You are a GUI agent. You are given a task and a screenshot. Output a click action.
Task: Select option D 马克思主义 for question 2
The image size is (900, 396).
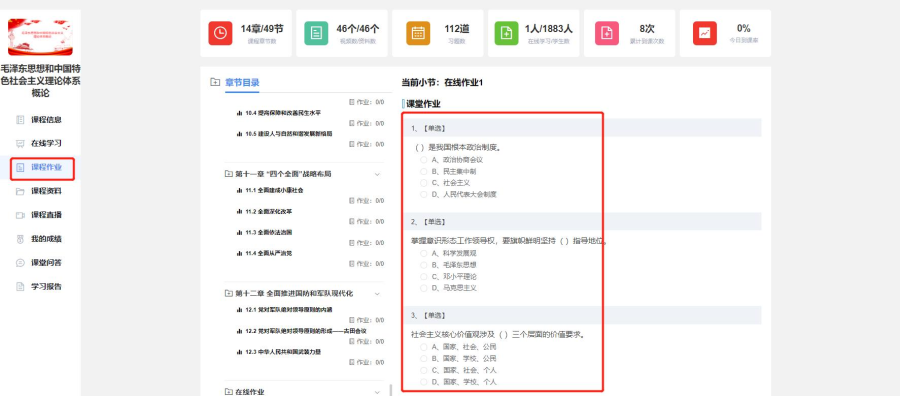[x=424, y=288]
